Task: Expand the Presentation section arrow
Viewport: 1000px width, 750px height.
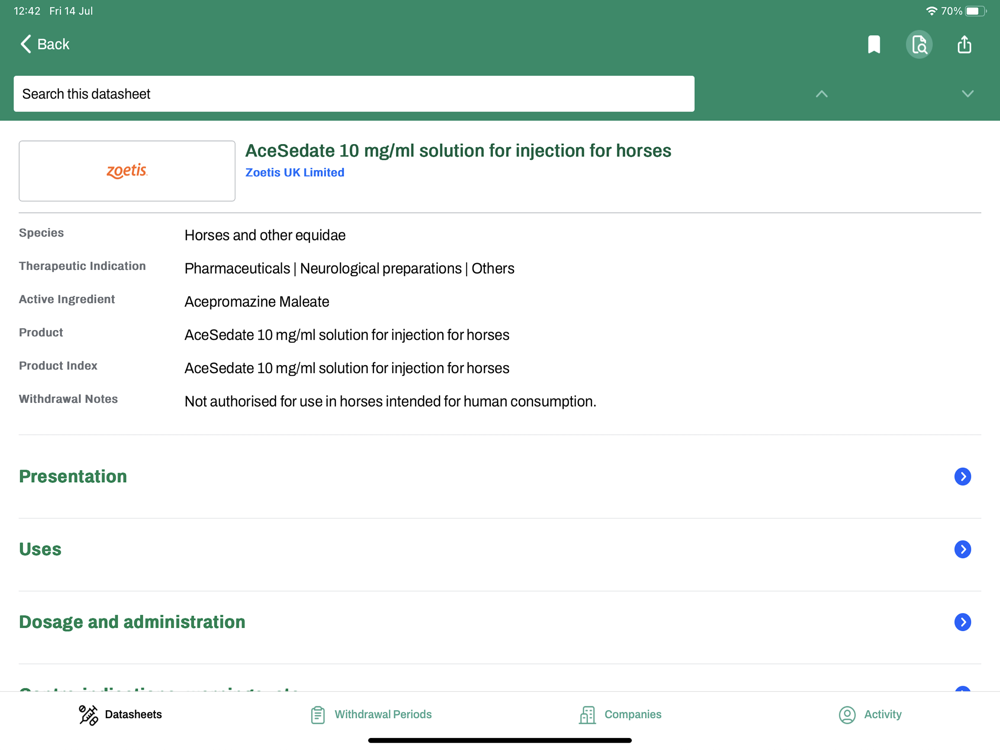Action: coord(962,476)
